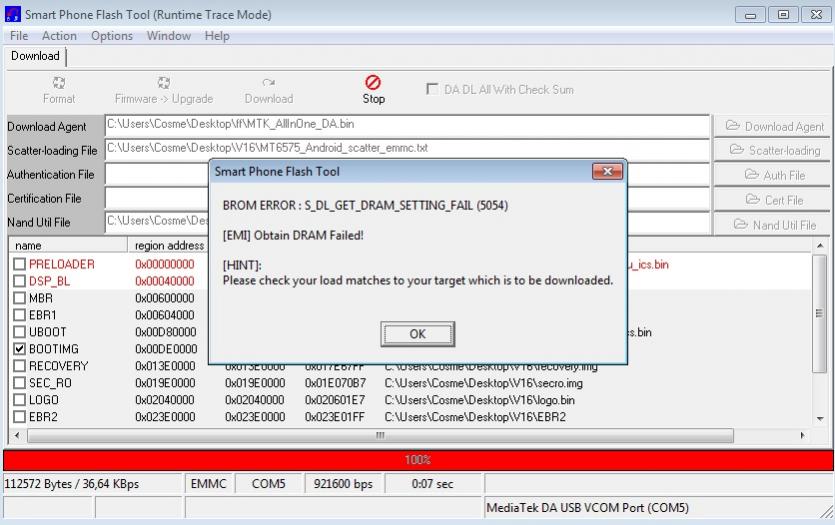The height and width of the screenshot is (525, 835).
Task: Check the PRELOADER partition checkbox
Action: (x=20, y=264)
